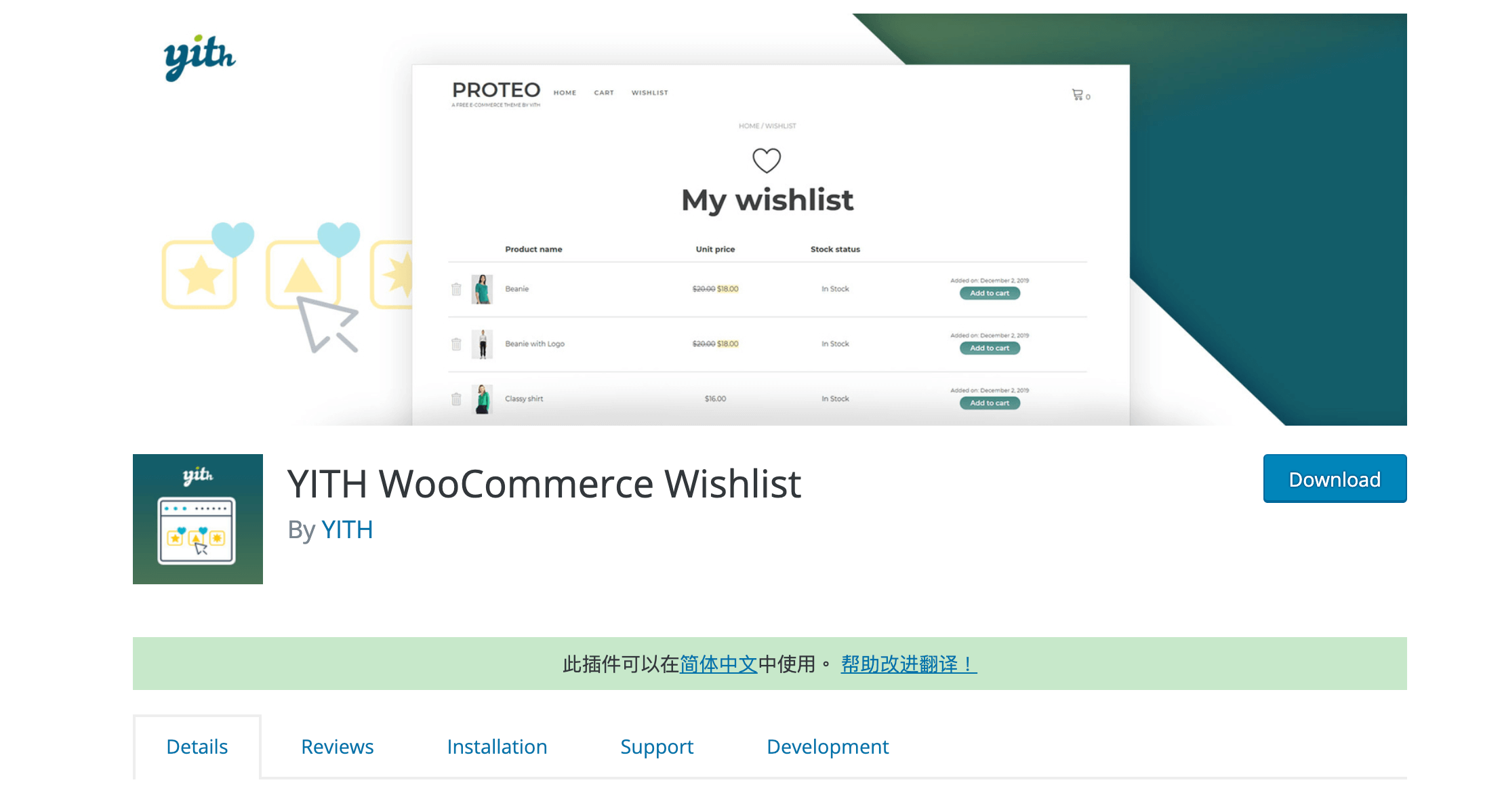The image size is (1502, 812).
Task: Click the wishlist heart icon
Action: tap(766, 160)
